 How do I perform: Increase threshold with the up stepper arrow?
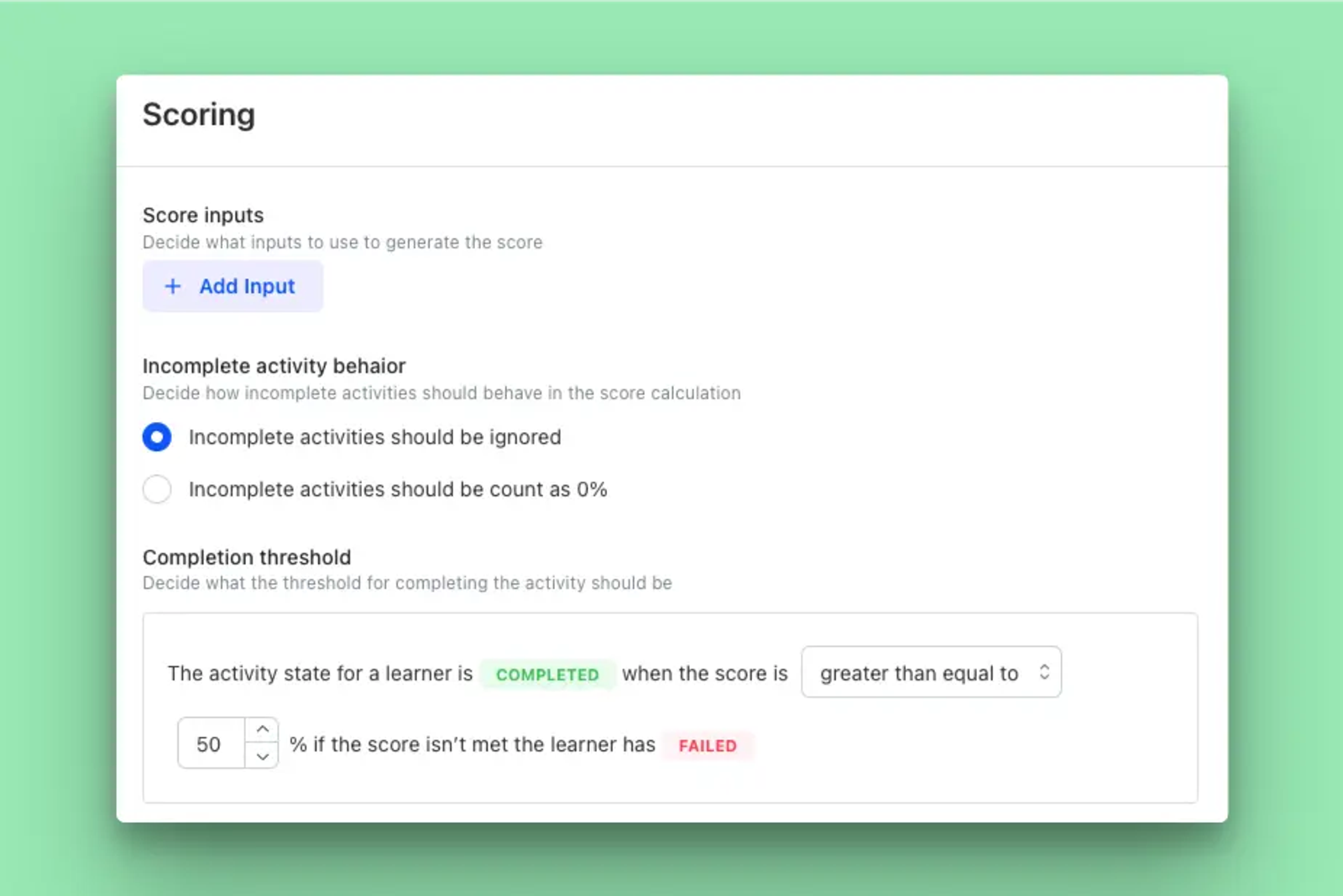(262, 729)
